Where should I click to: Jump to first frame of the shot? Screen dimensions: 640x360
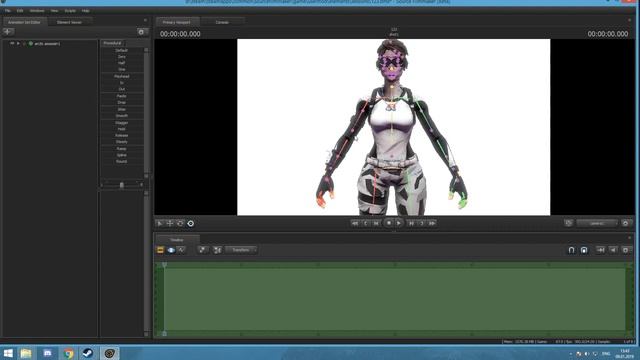pyautogui.click(x=355, y=223)
